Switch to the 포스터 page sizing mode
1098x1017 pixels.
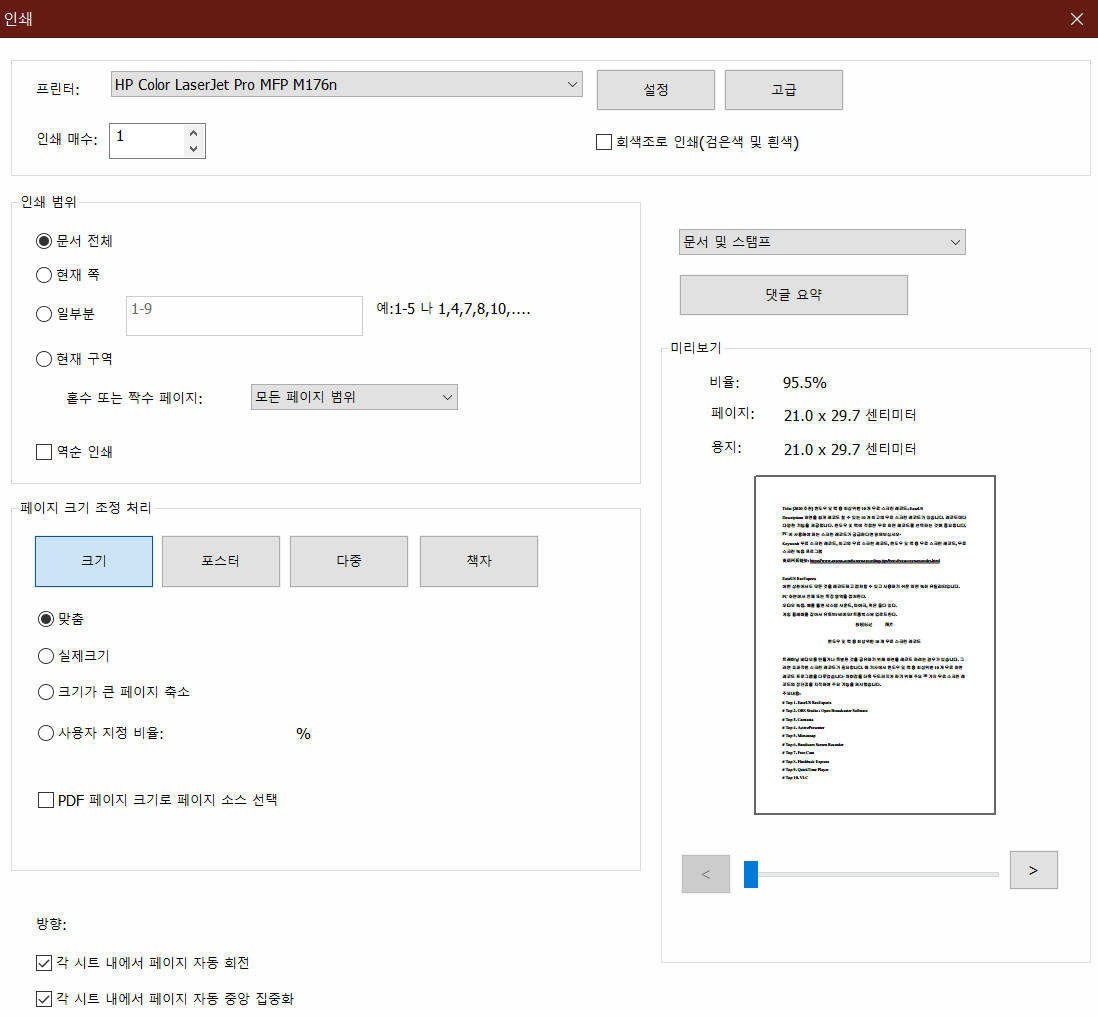point(220,561)
